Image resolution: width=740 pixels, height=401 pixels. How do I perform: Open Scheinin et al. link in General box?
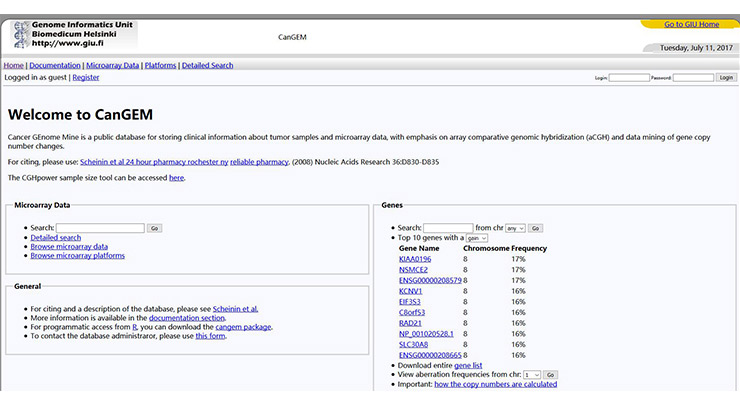tap(235, 309)
